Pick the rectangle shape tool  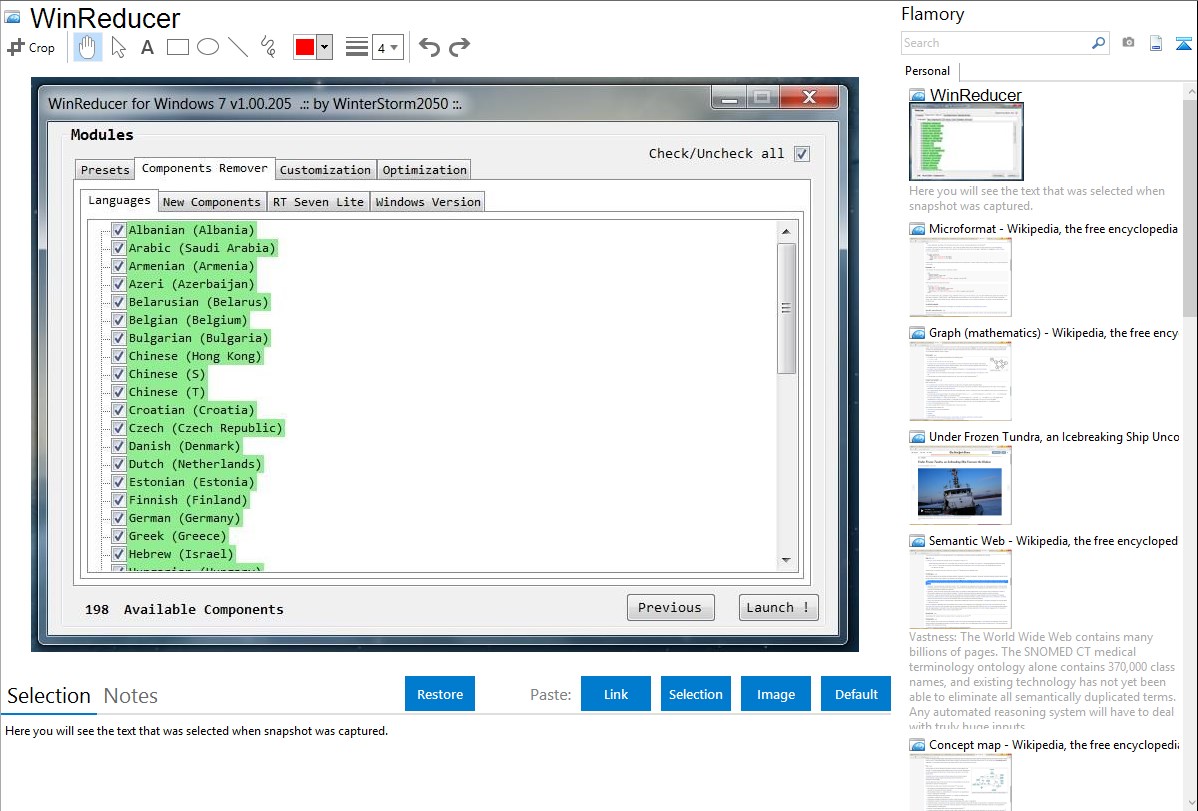[x=177, y=47]
